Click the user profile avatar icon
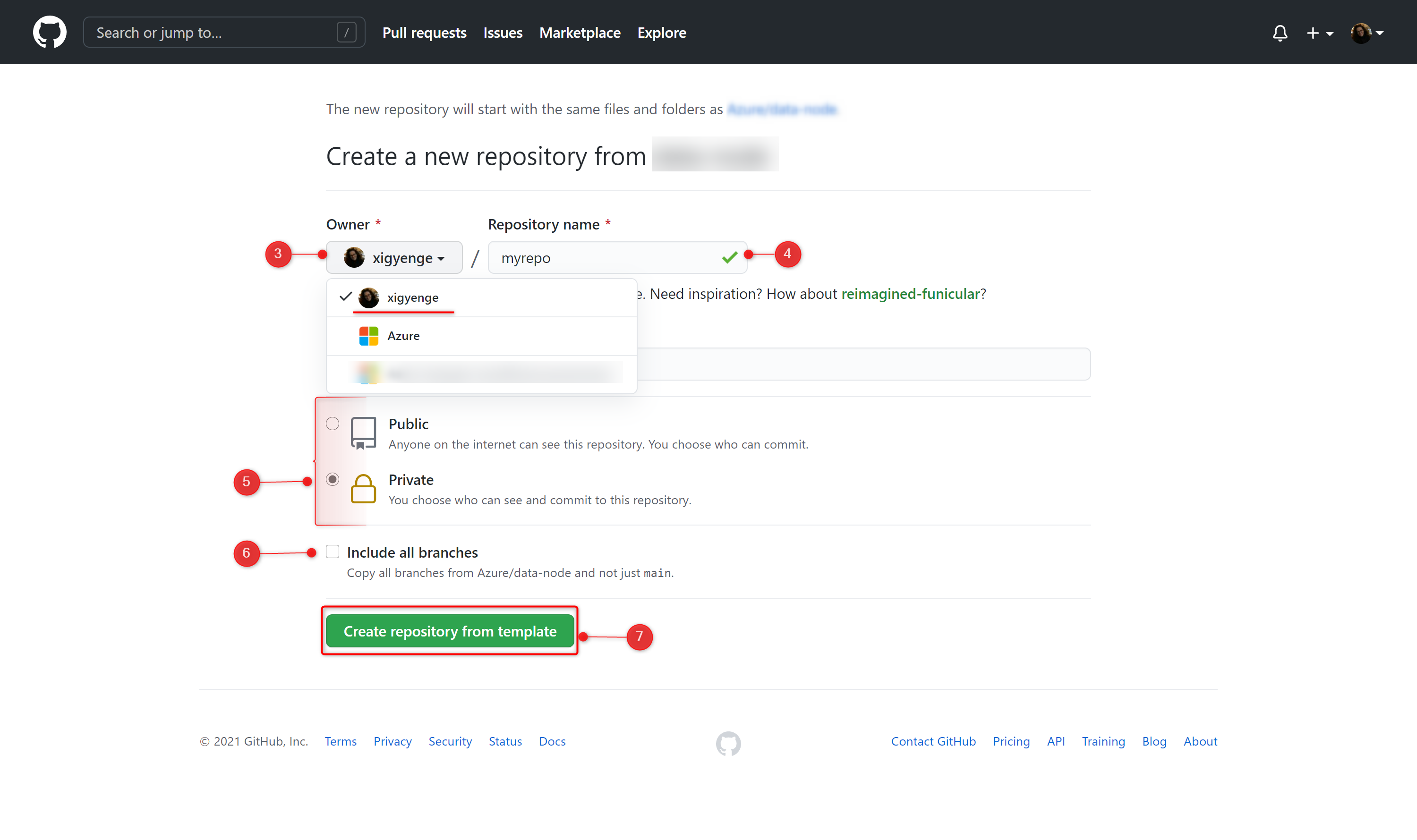Image resolution: width=1417 pixels, height=840 pixels. [x=1362, y=32]
